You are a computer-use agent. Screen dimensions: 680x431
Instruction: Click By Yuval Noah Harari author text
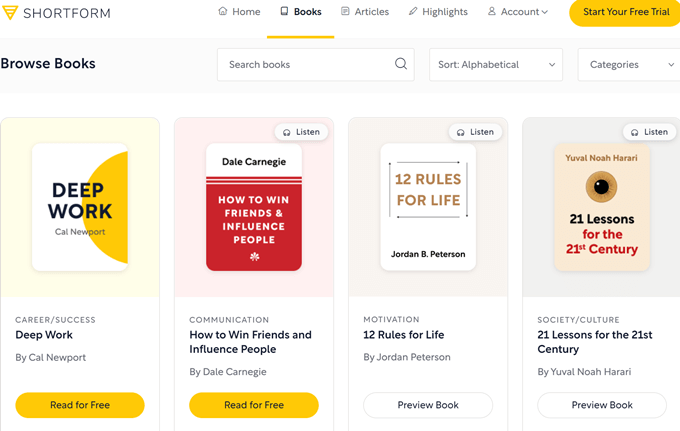click(584, 372)
